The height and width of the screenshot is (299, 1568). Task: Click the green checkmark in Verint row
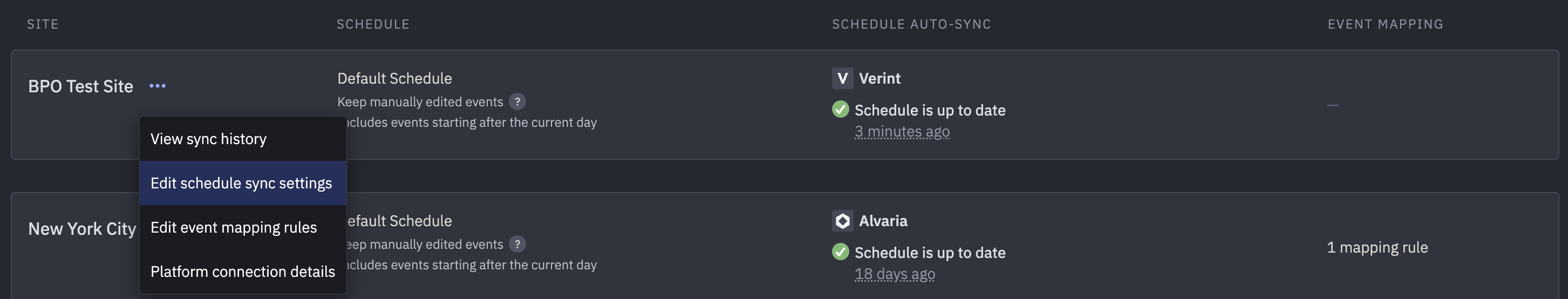pos(840,110)
